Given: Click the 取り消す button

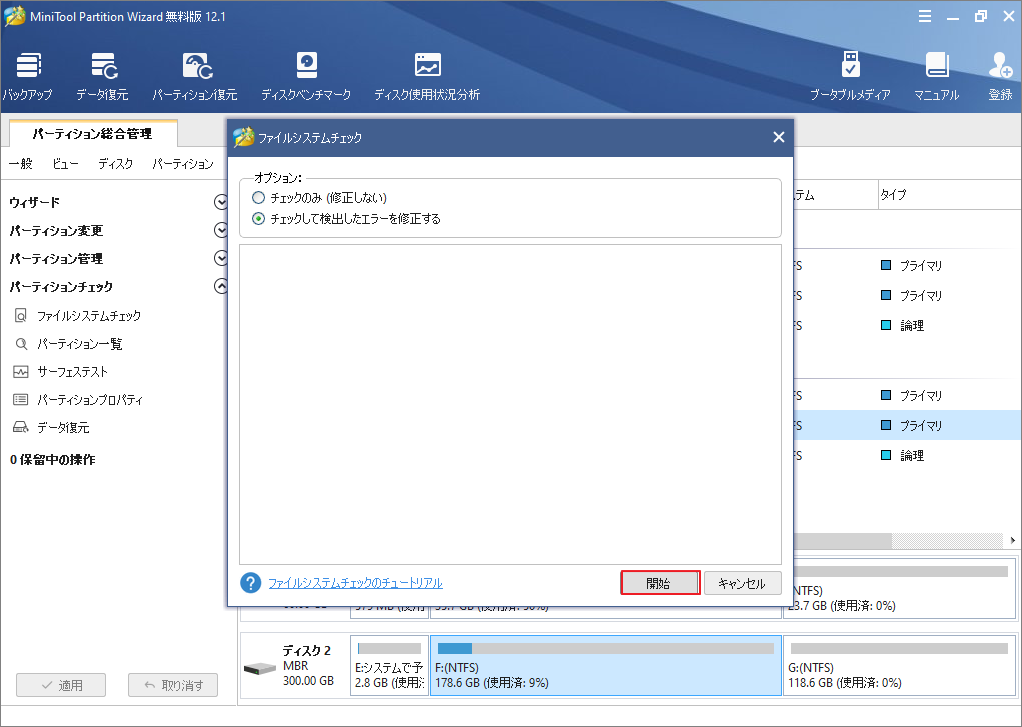Looking at the screenshot, I should tap(173, 685).
